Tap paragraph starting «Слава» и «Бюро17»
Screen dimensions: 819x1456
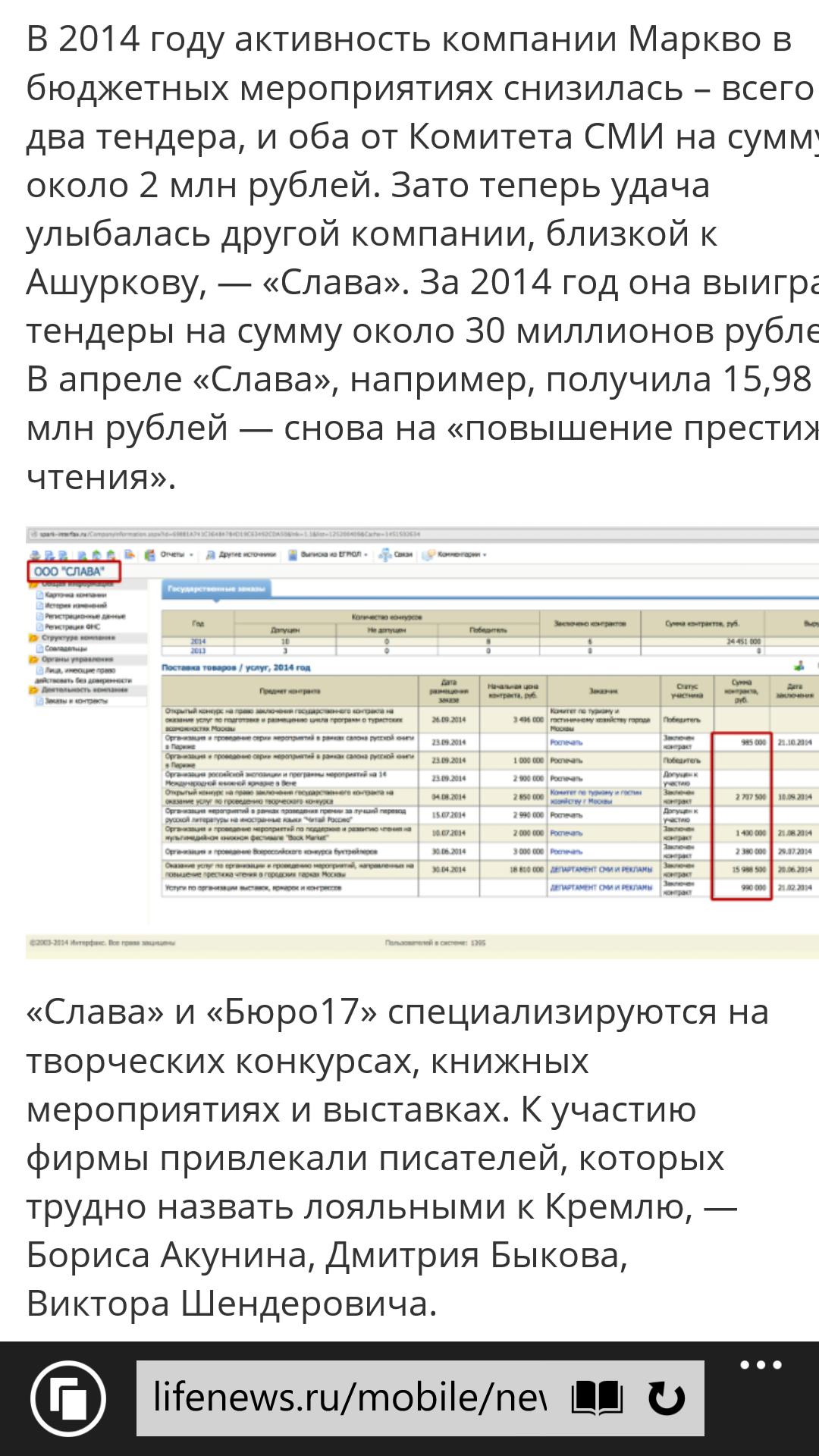[x=398, y=1157]
